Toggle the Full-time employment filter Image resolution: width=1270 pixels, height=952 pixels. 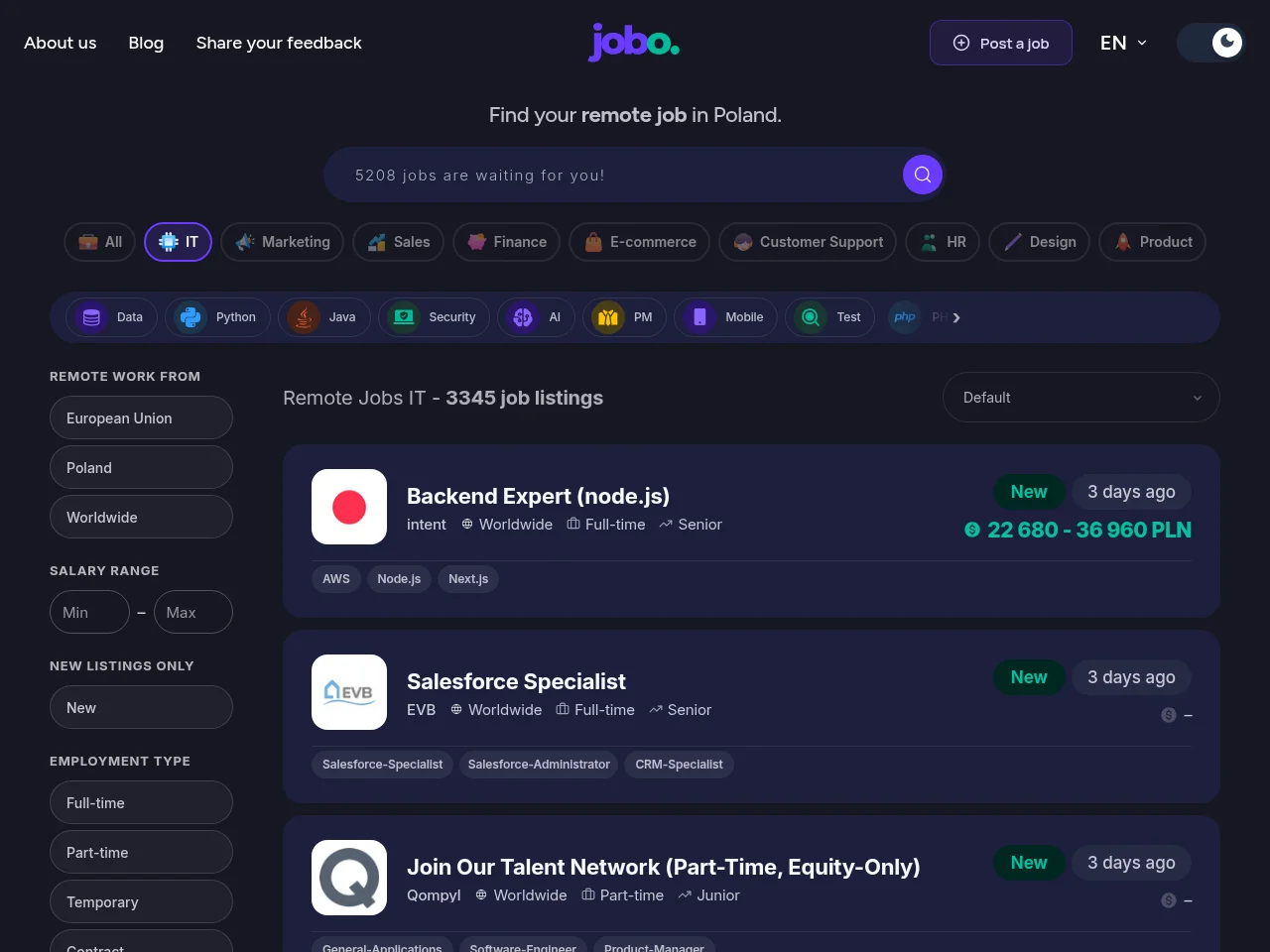(141, 803)
